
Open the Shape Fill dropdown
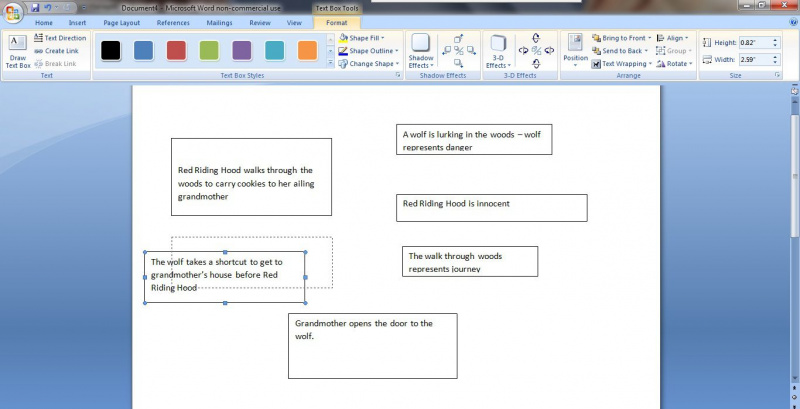point(362,38)
